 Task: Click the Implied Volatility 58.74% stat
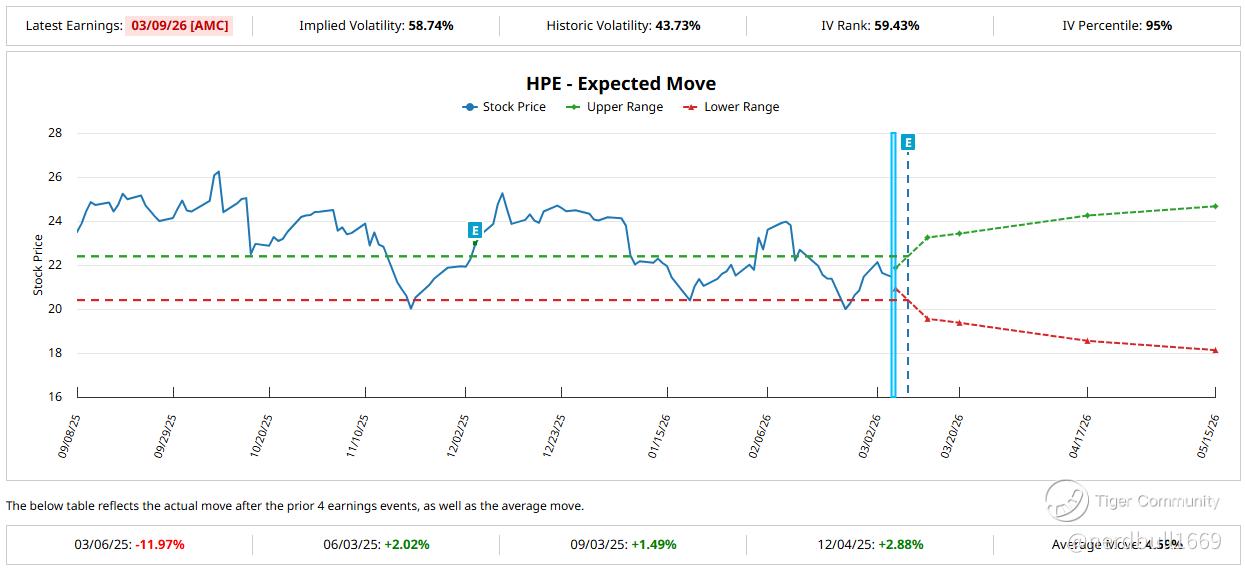coord(376,25)
